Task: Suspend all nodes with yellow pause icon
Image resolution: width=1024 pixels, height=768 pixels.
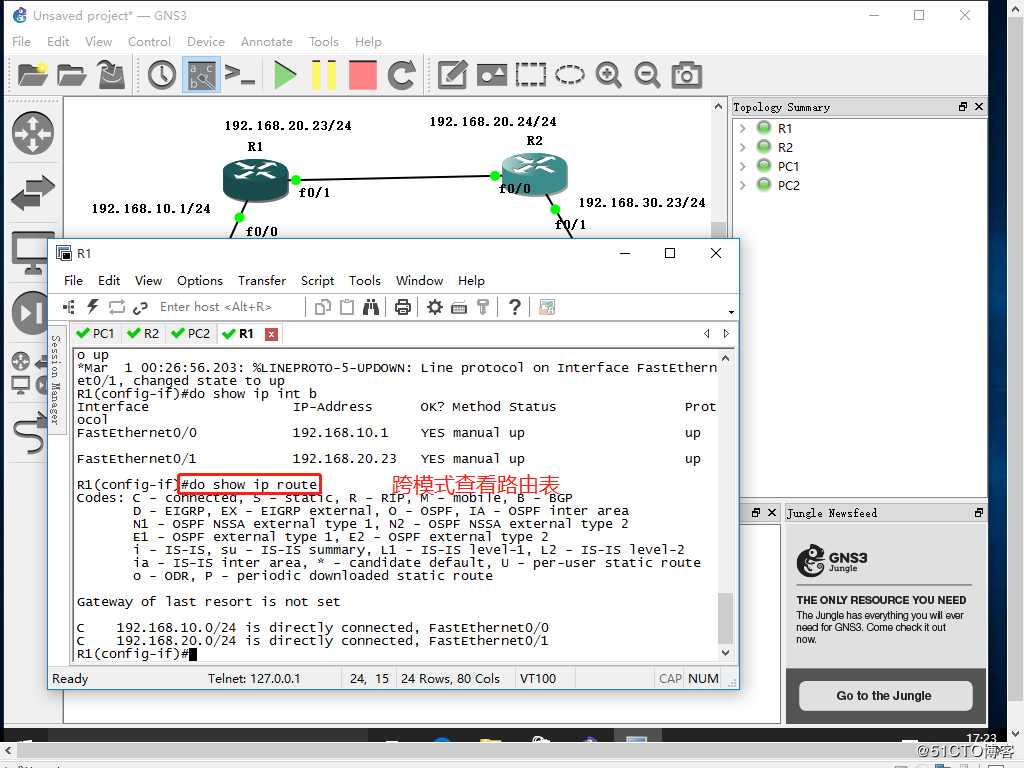Action: (323, 75)
